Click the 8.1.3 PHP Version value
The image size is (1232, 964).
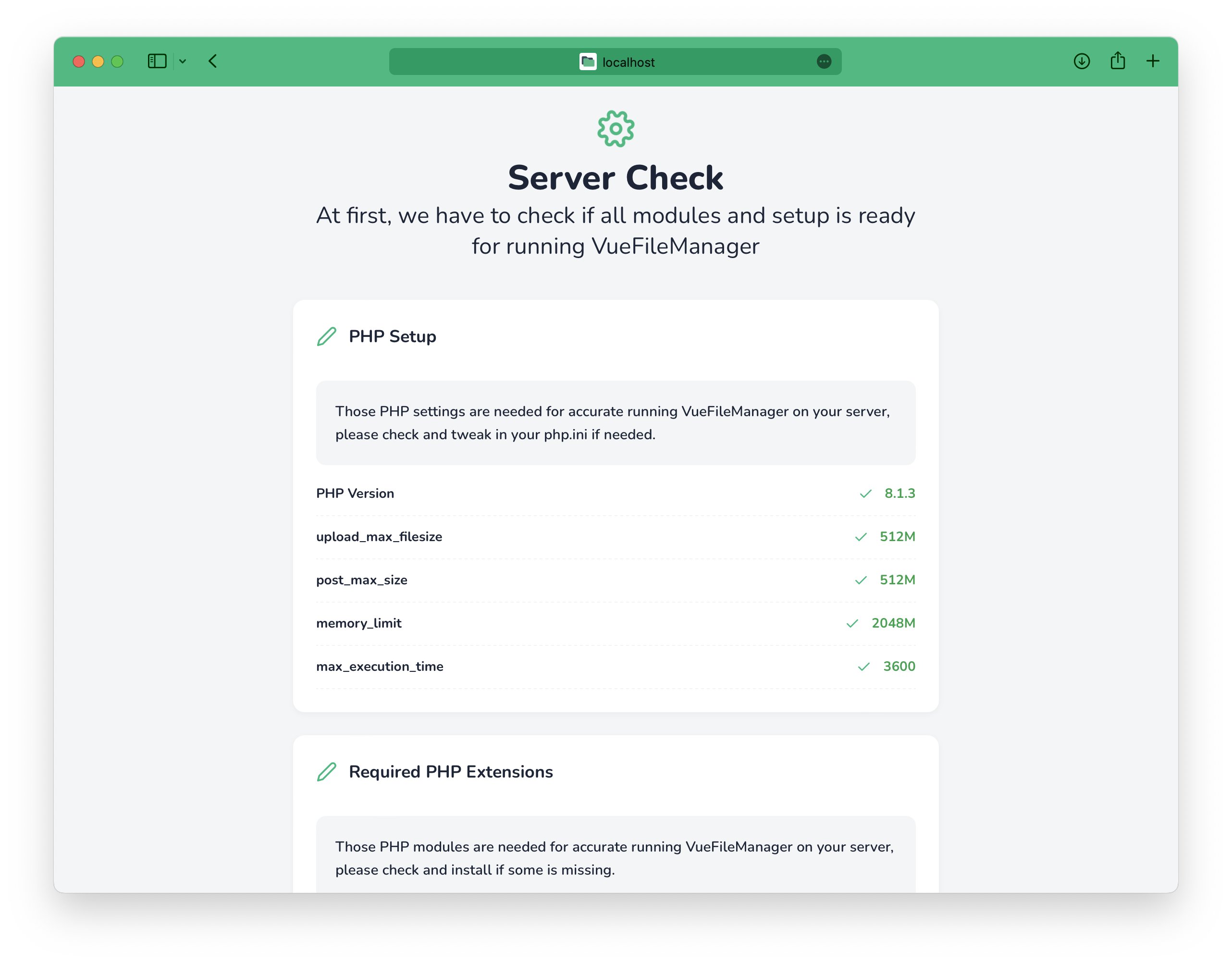coord(900,493)
